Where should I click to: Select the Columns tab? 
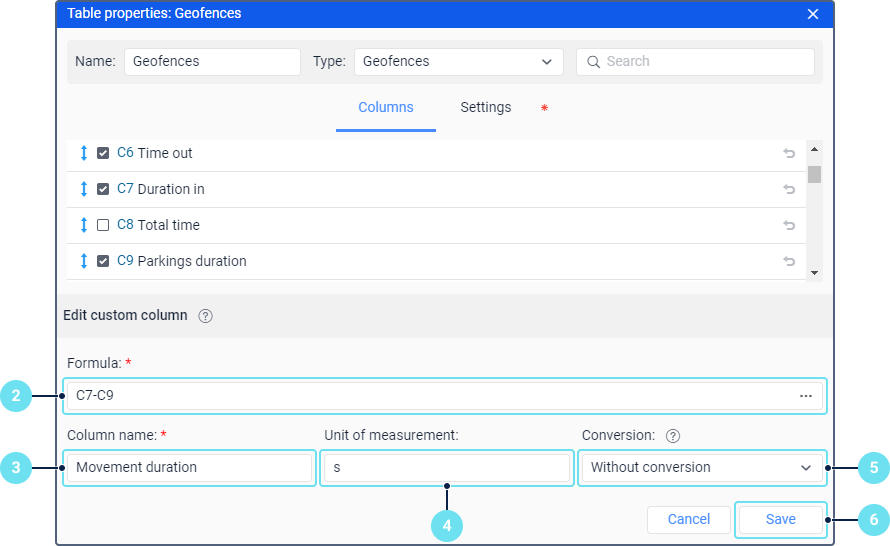pyautogui.click(x=385, y=108)
